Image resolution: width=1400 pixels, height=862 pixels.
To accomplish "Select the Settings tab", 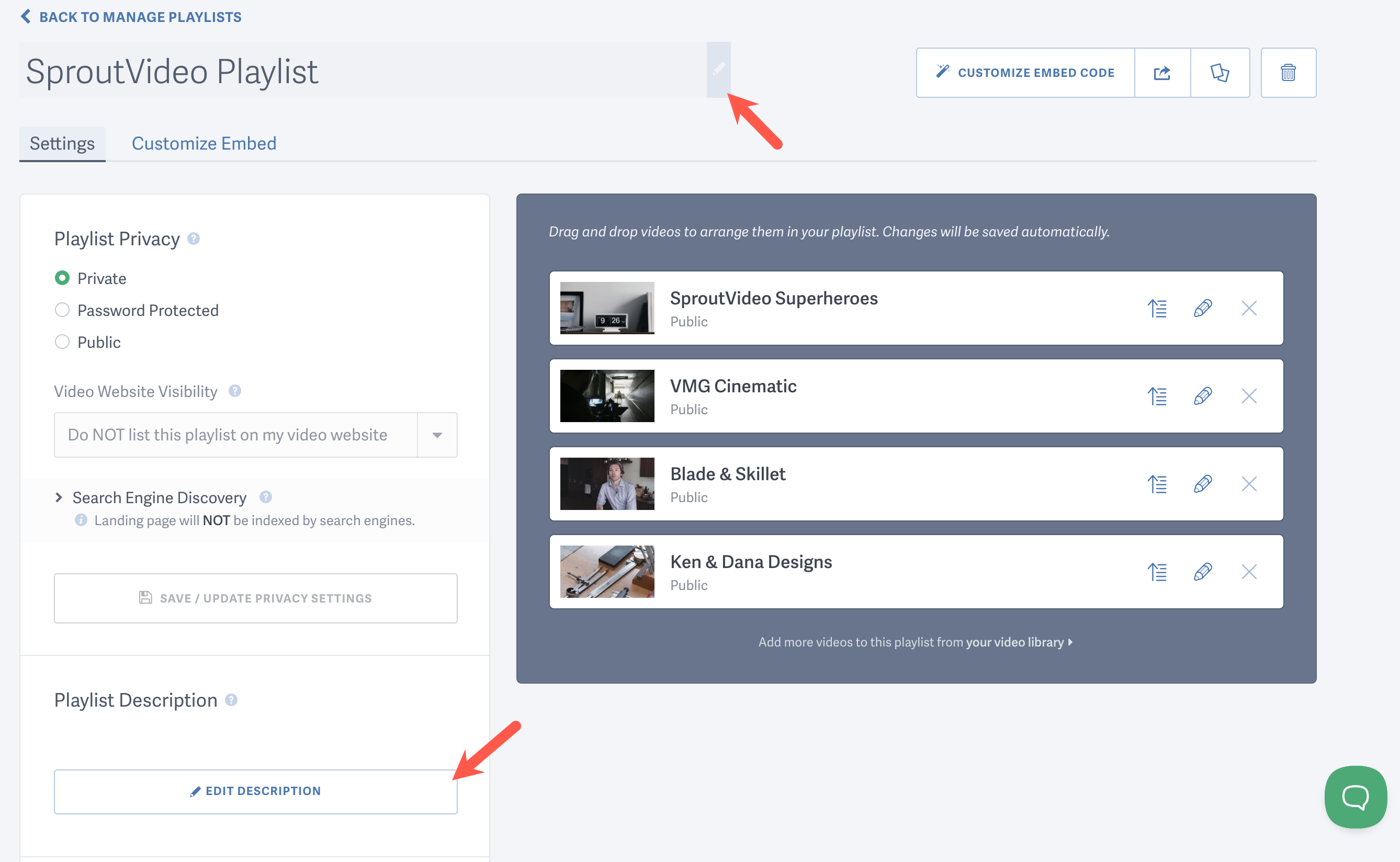I will point(62,143).
